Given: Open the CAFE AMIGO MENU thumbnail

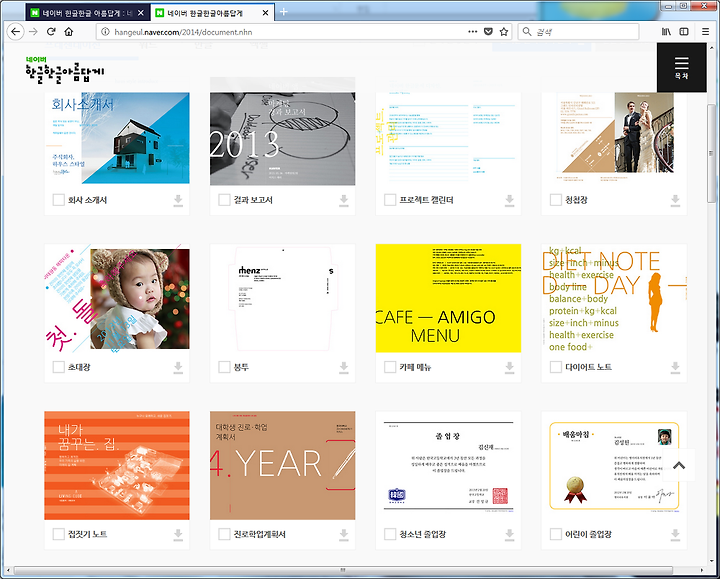Looking at the screenshot, I should coord(448,298).
